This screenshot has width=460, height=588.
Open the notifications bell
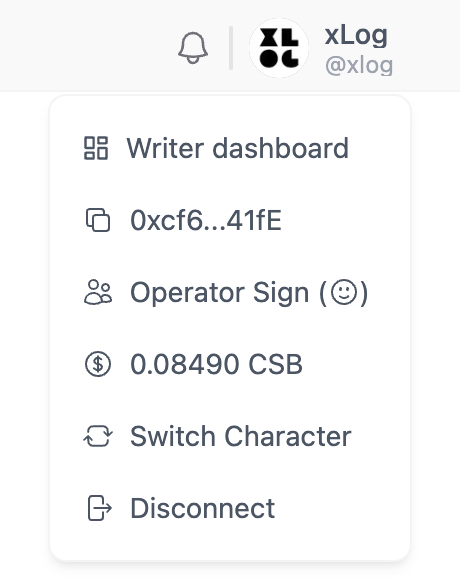[193, 48]
